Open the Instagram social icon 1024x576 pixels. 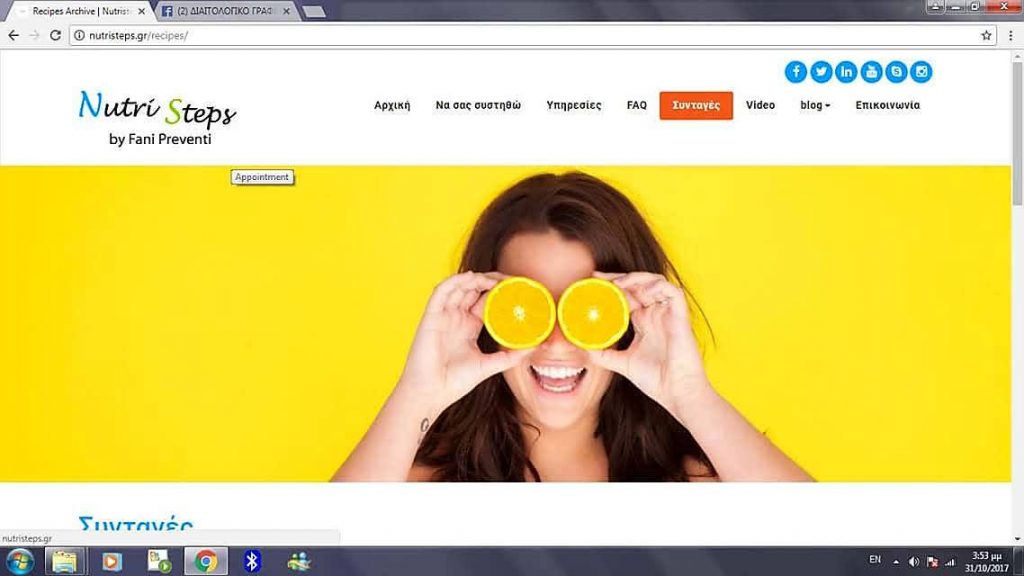(921, 72)
